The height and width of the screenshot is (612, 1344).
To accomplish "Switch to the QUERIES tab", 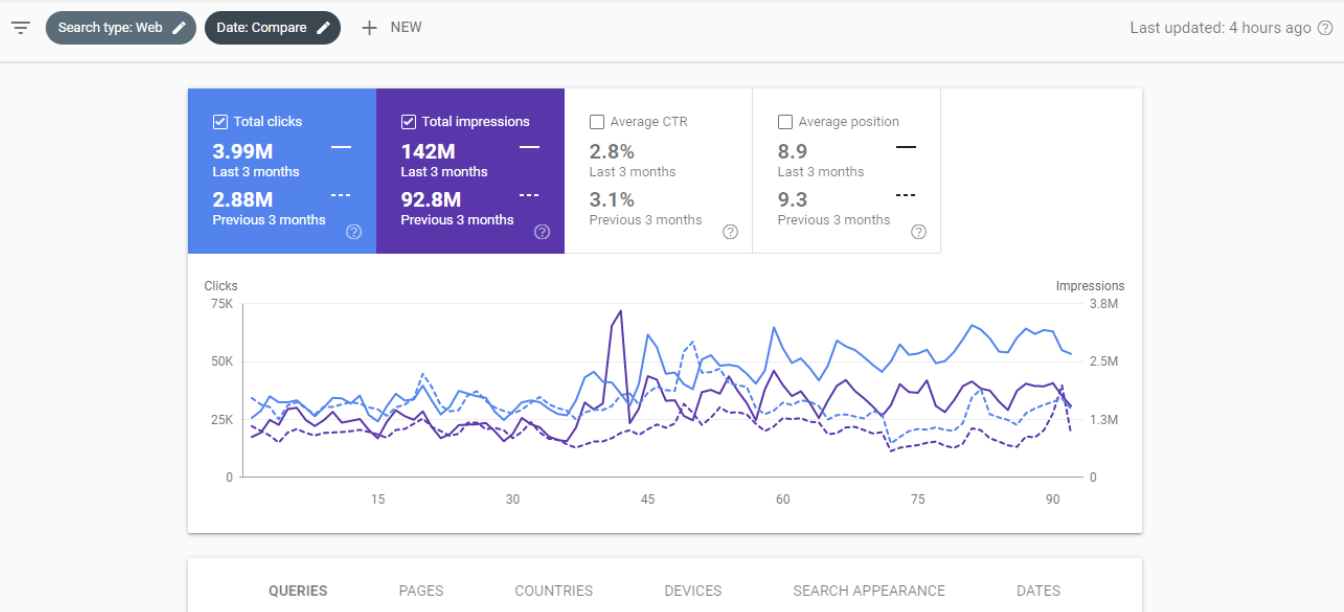I will (298, 591).
